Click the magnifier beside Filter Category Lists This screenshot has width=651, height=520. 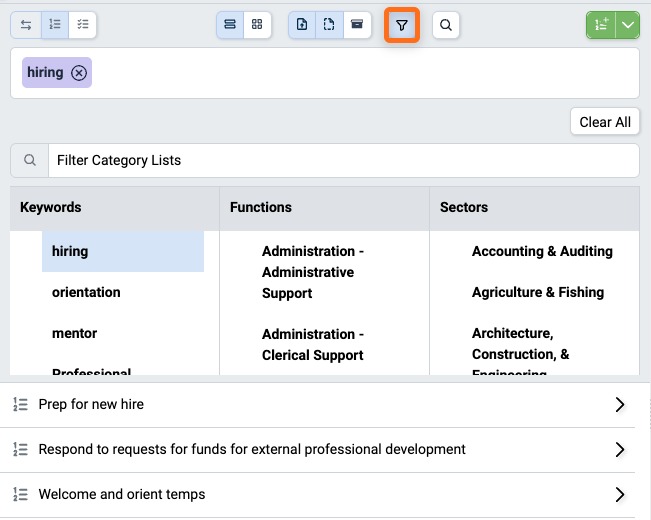click(x=30, y=160)
